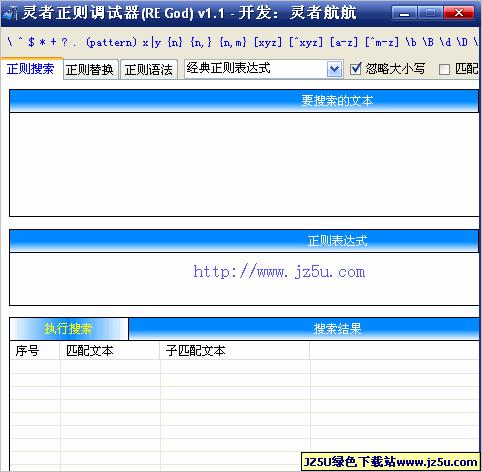
Task: Uncheck the 忽略大小写 checkbox
Action: pyautogui.click(x=356, y=69)
